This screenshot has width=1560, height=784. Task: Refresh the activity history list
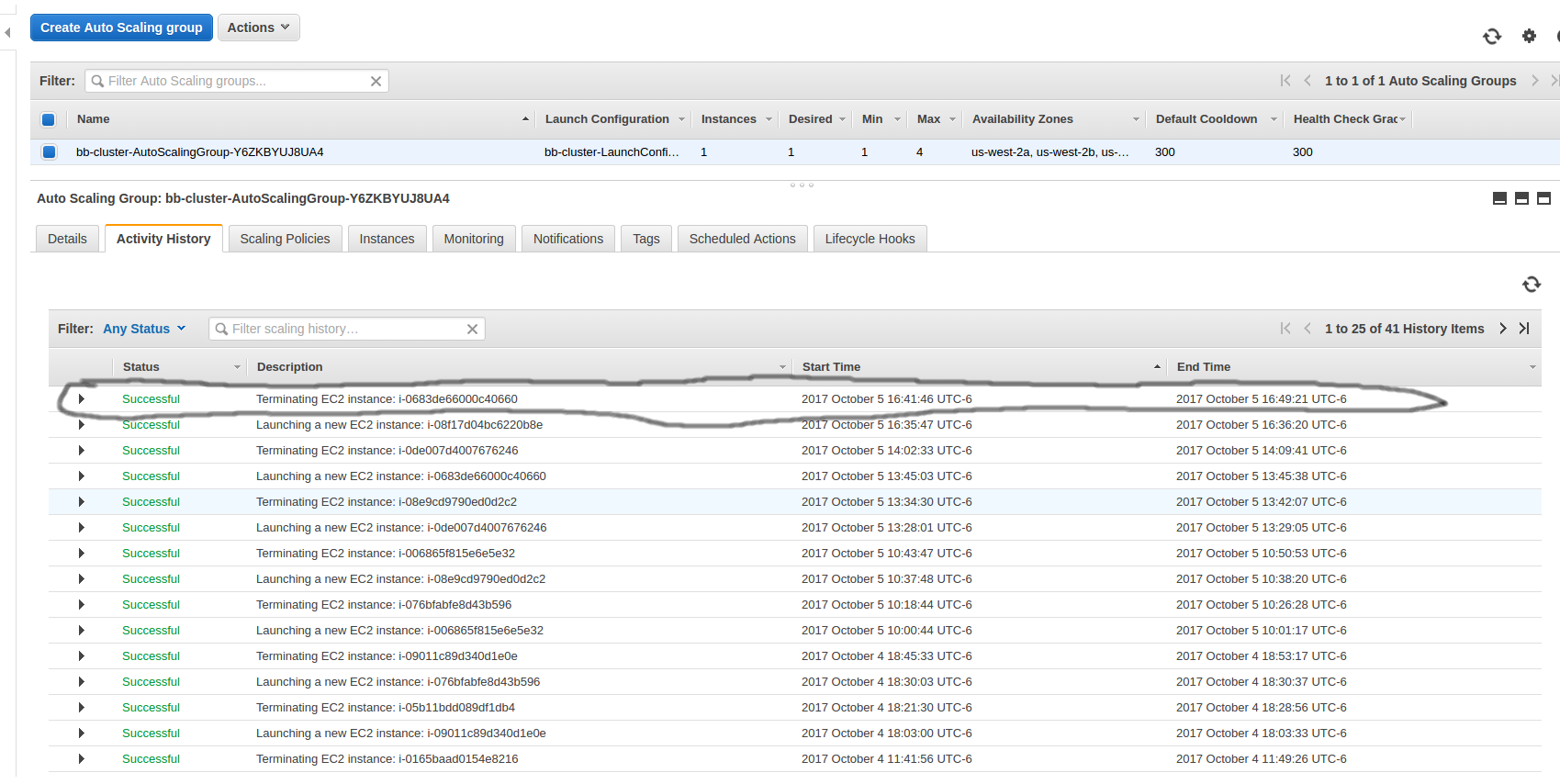pyautogui.click(x=1531, y=285)
